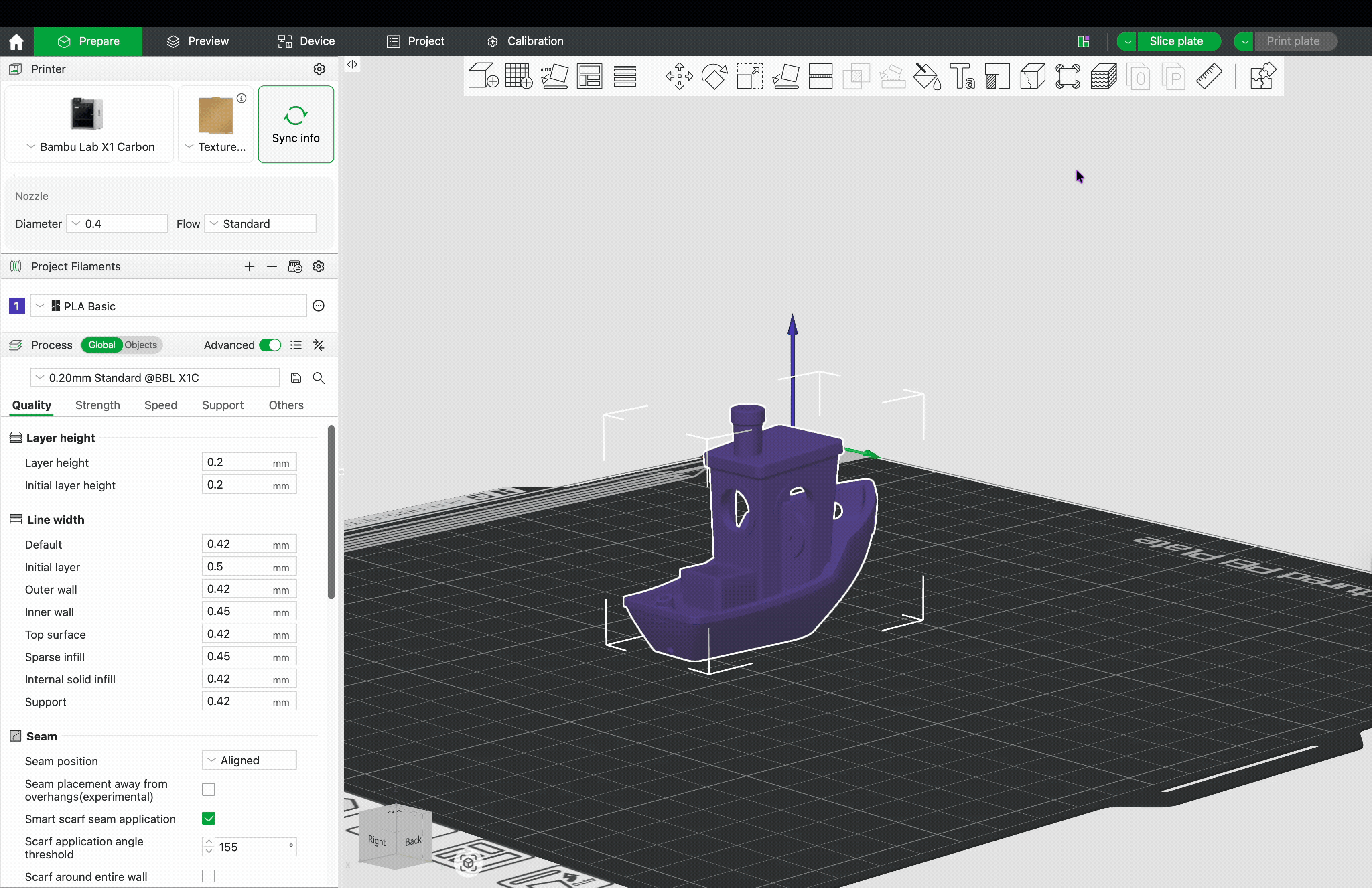Screen dimensions: 1372x888
Task: Click the Sync info button
Action: click(296, 124)
